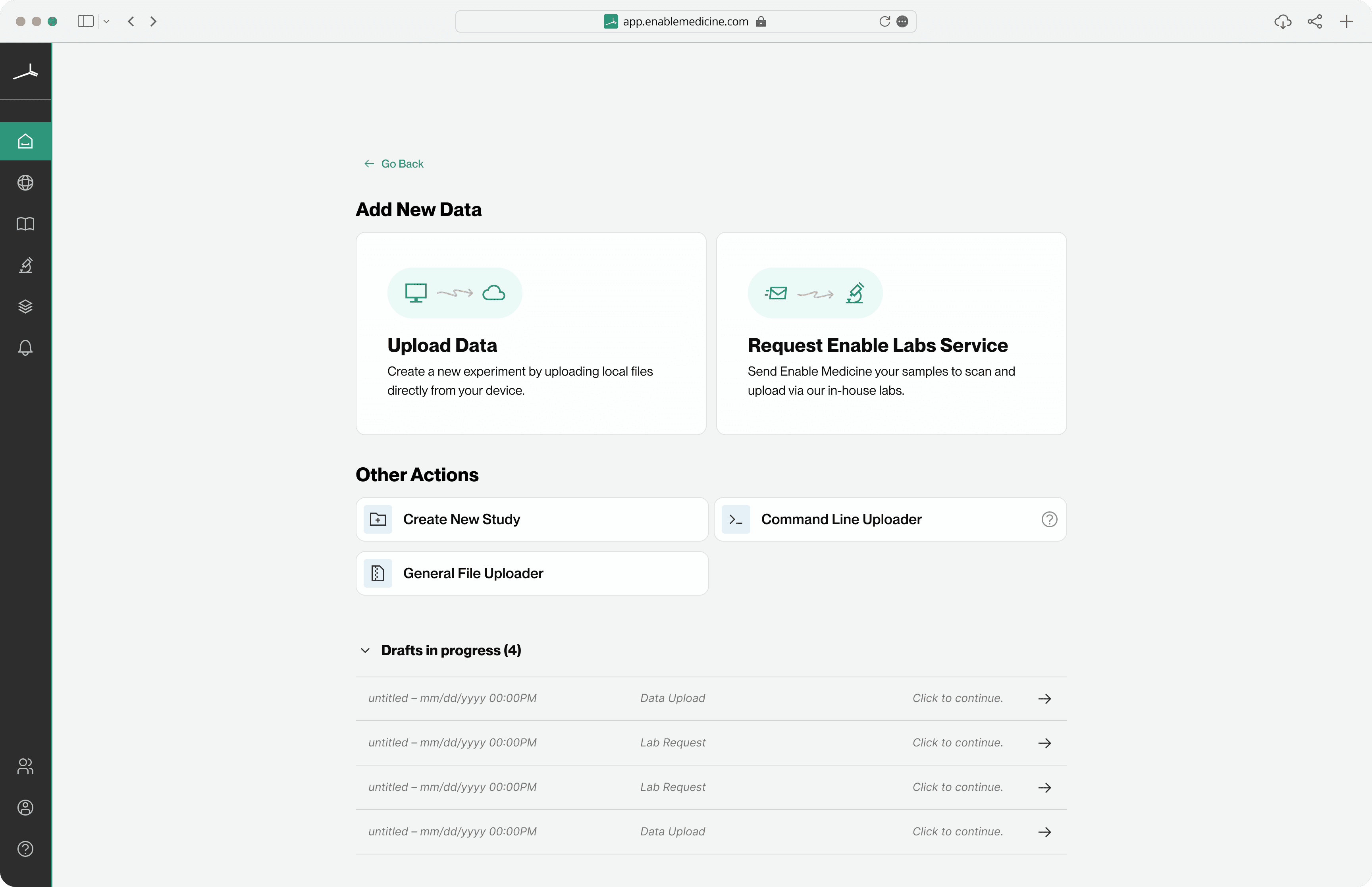The image size is (1372, 887).
Task: Click the file icon on General File Uploader
Action: tap(378, 574)
